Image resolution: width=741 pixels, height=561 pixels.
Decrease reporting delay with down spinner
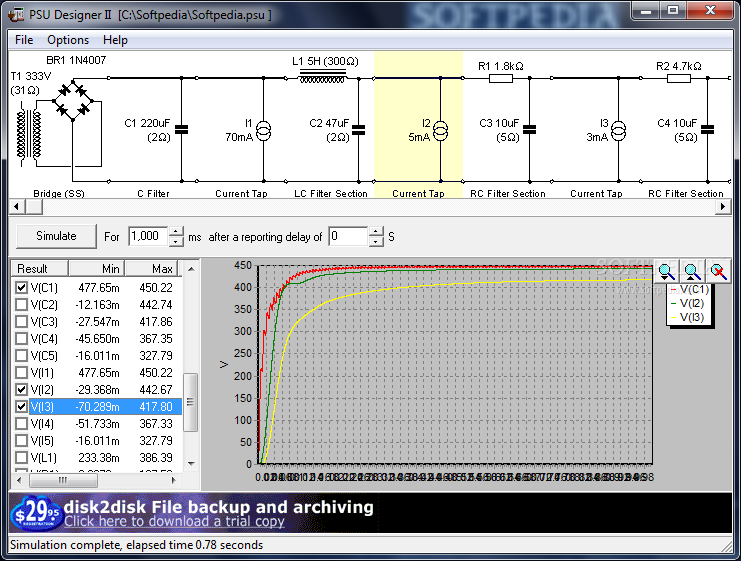pyautogui.click(x=376, y=241)
